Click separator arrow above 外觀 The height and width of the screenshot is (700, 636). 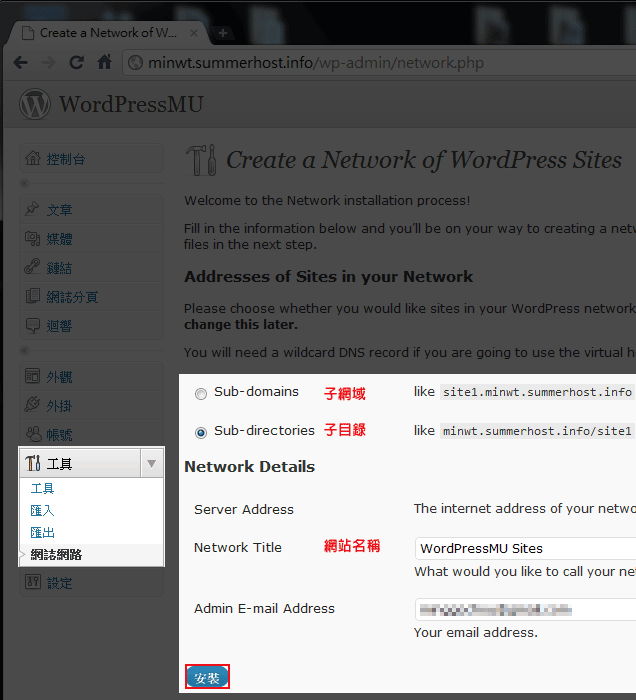pos(25,350)
